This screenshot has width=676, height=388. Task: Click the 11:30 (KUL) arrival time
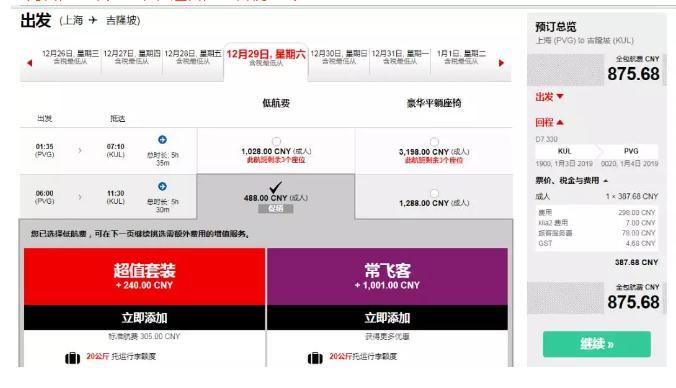tap(116, 197)
